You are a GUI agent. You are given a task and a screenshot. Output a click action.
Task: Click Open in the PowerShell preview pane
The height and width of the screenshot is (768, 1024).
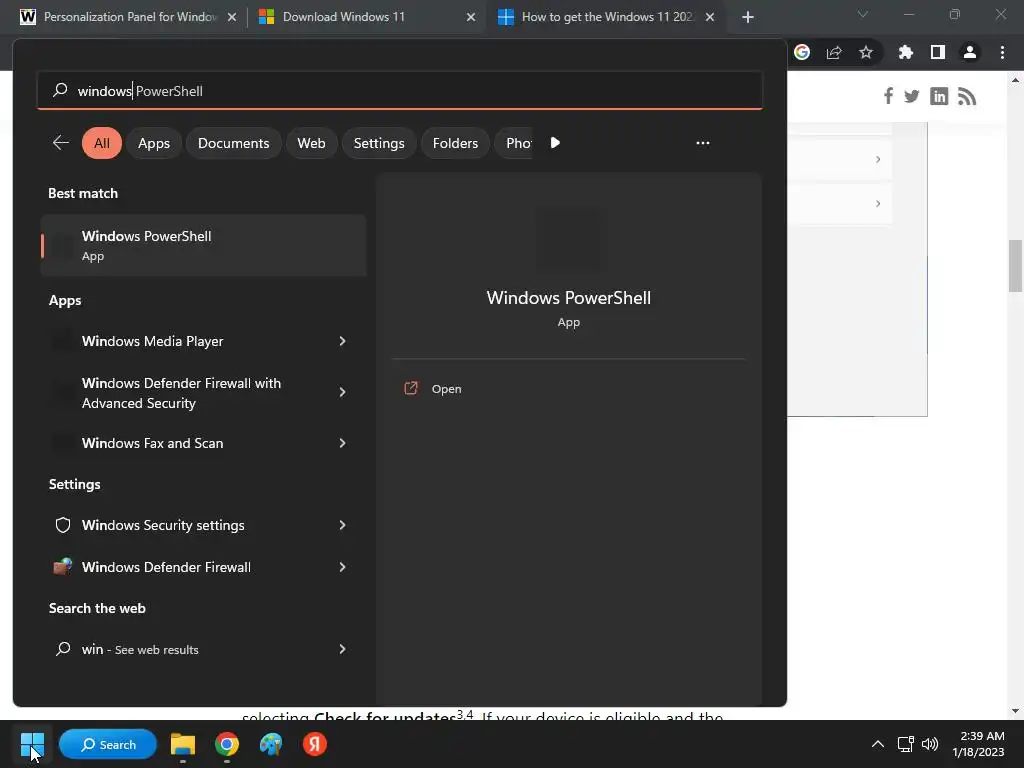pyautogui.click(x=446, y=389)
